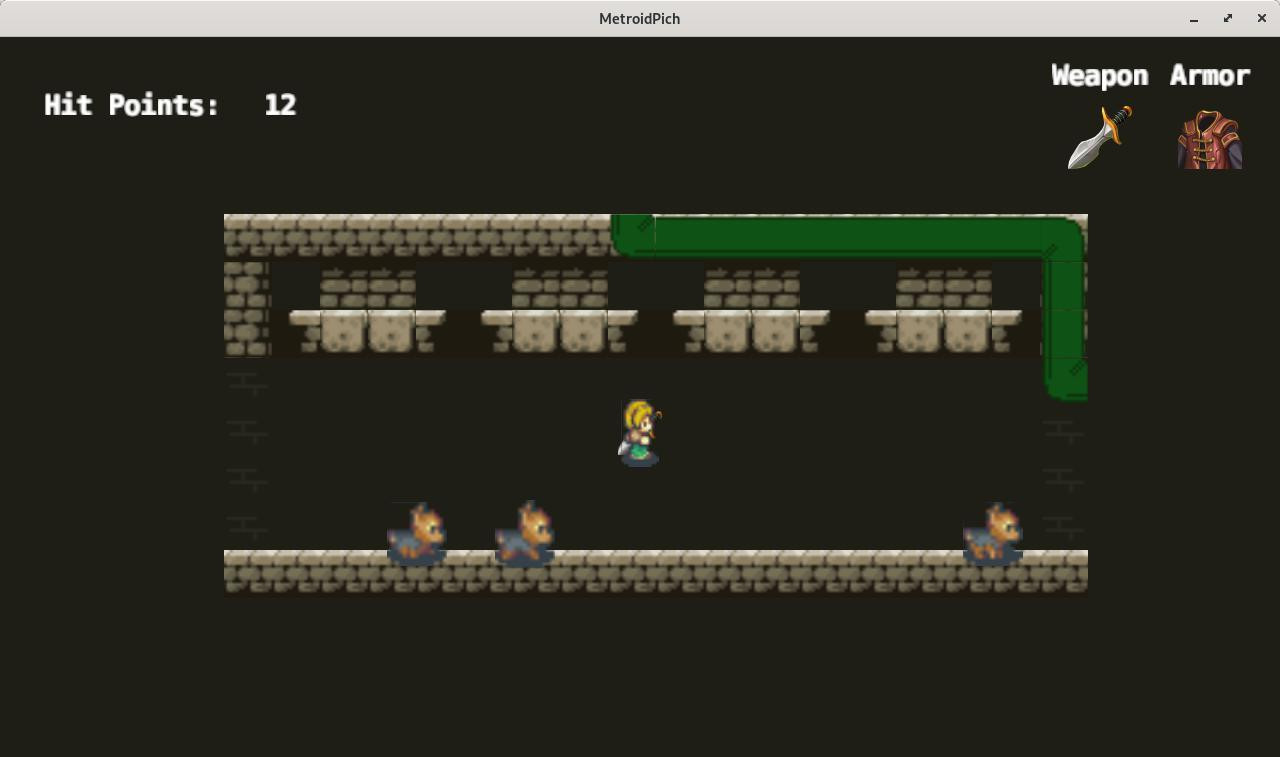Screen dimensions: 1280x757
Task: Select the red armor icon
Action: [x=1210, y=139]
